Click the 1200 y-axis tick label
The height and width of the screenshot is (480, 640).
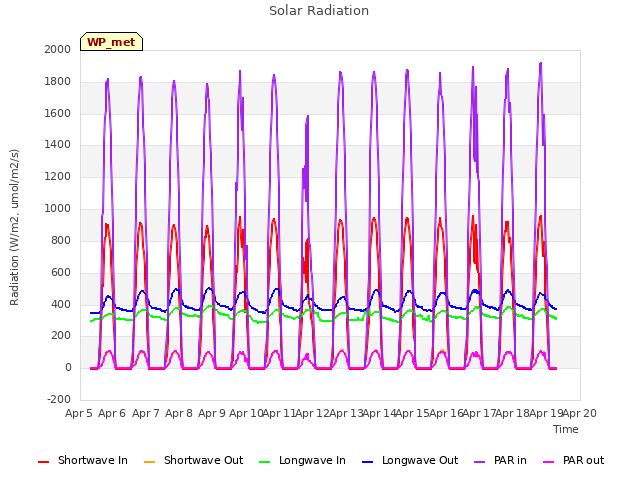pos(58,177)
